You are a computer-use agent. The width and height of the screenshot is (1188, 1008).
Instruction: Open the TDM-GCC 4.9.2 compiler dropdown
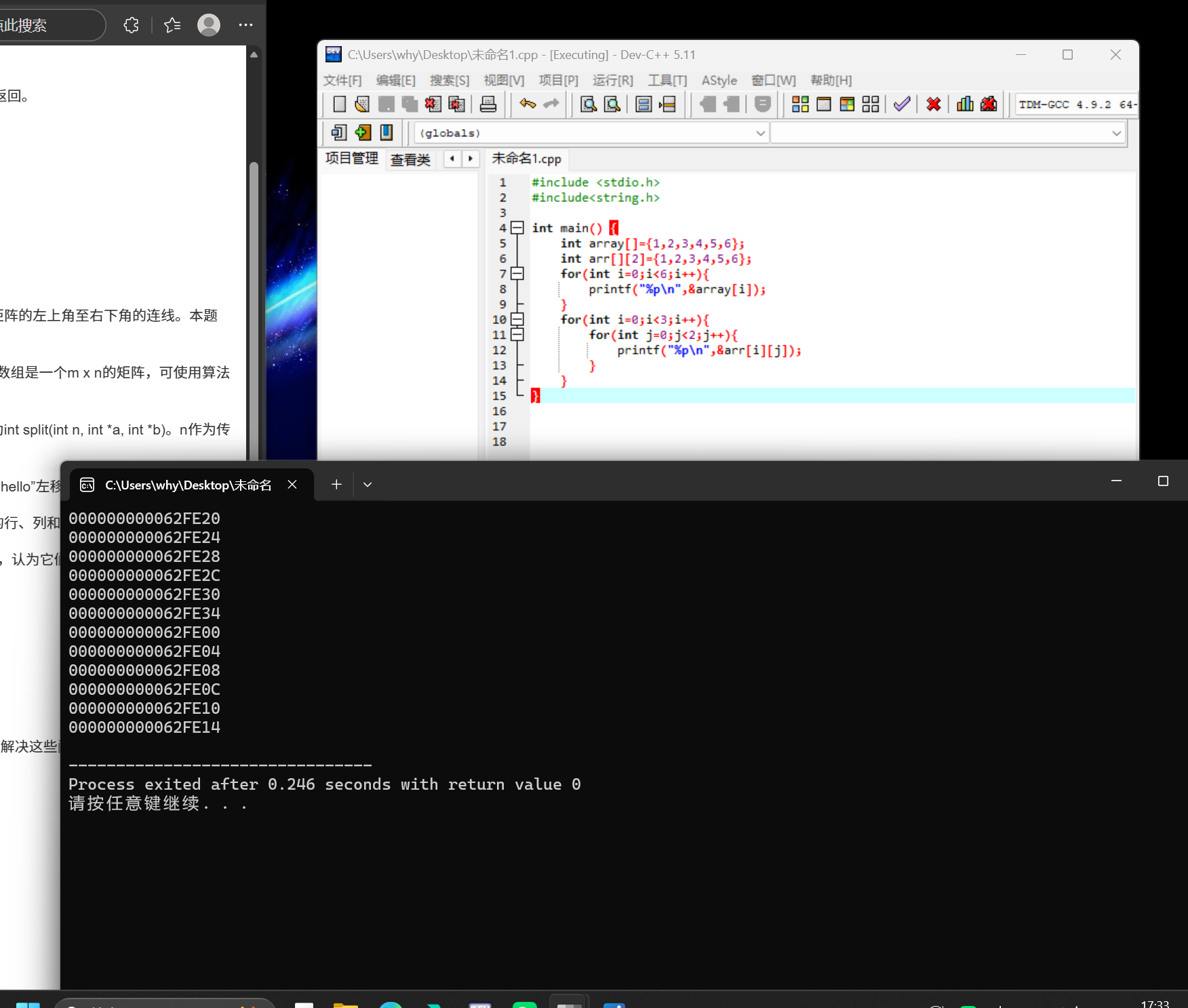pos(1076,104)
